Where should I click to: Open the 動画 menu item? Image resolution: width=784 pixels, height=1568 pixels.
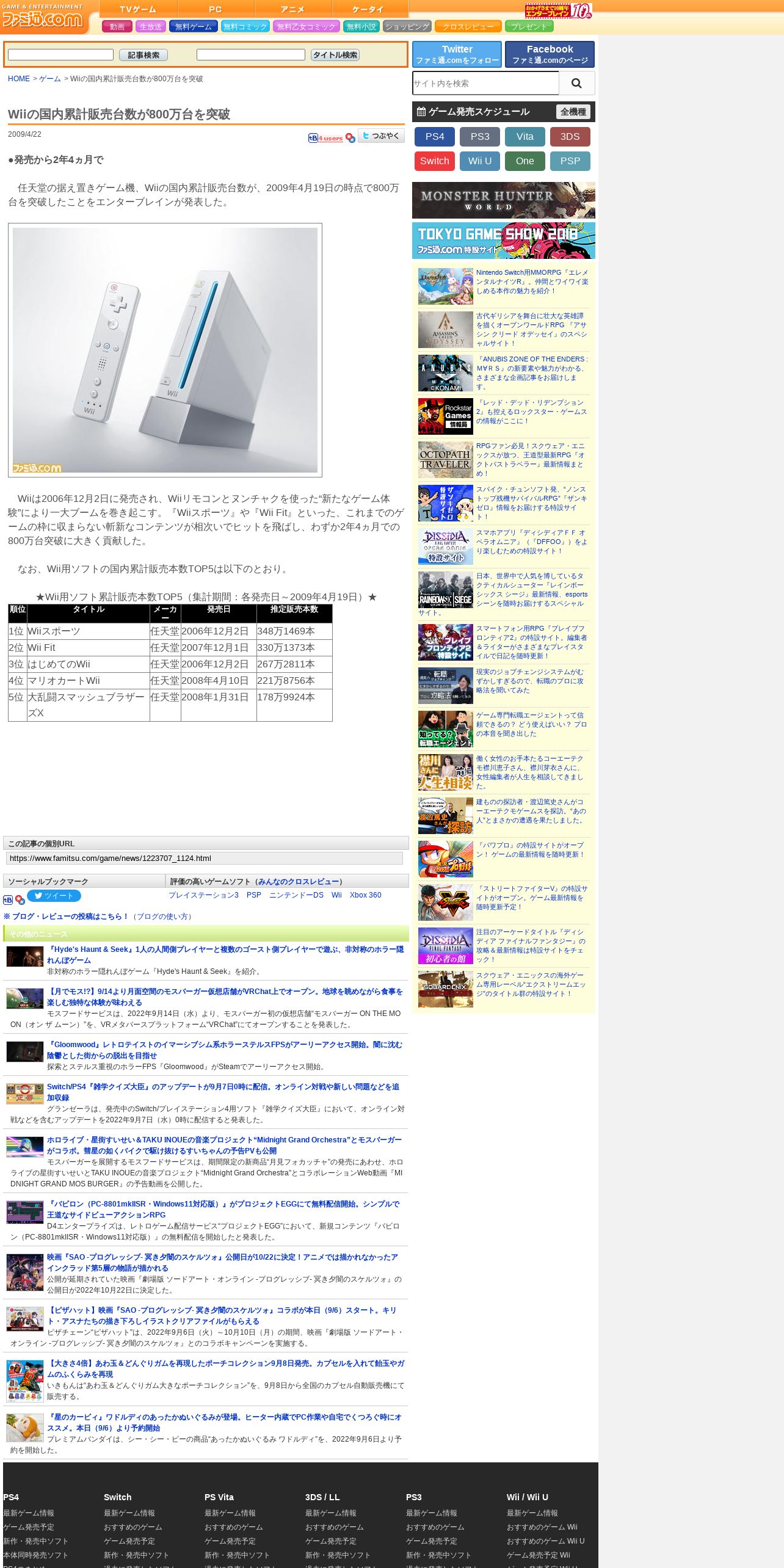(117, 26)
